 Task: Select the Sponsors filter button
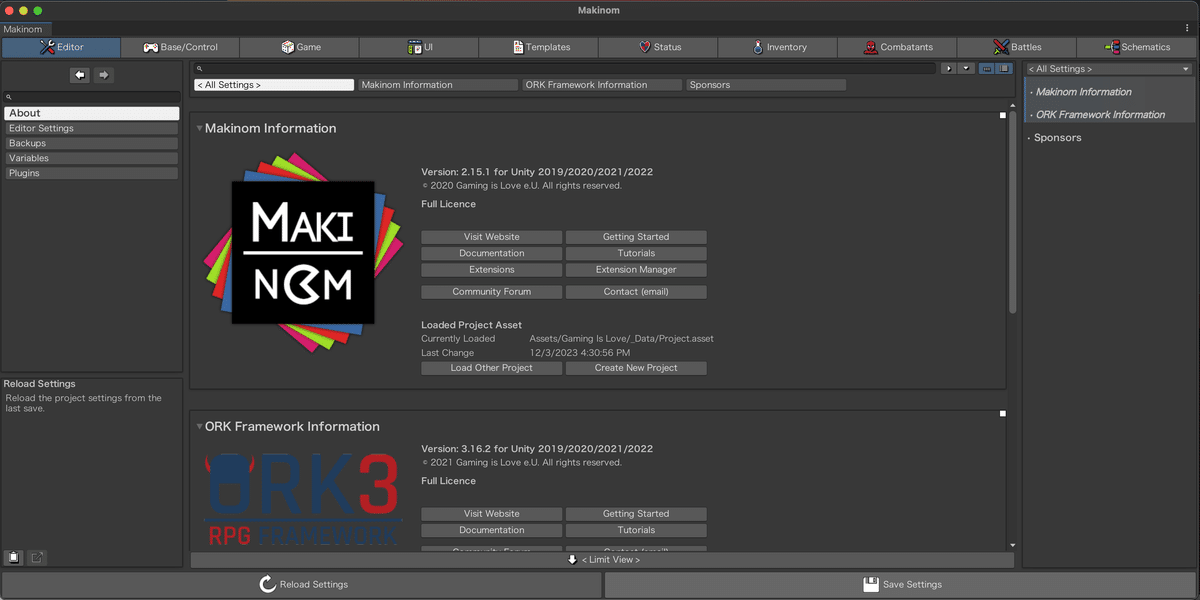coord(766,85)
